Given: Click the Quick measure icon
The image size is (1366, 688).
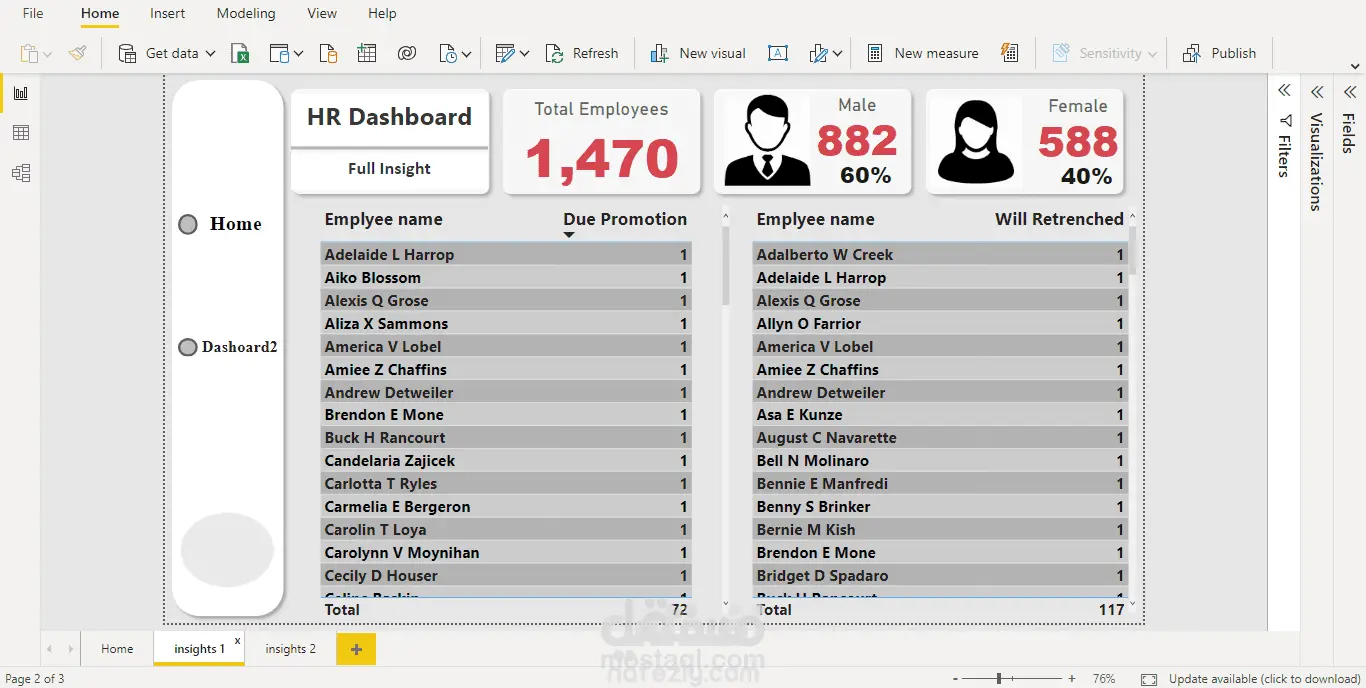Looking at the screenshot, I should pyautogui.click(x=1009, y=54).
